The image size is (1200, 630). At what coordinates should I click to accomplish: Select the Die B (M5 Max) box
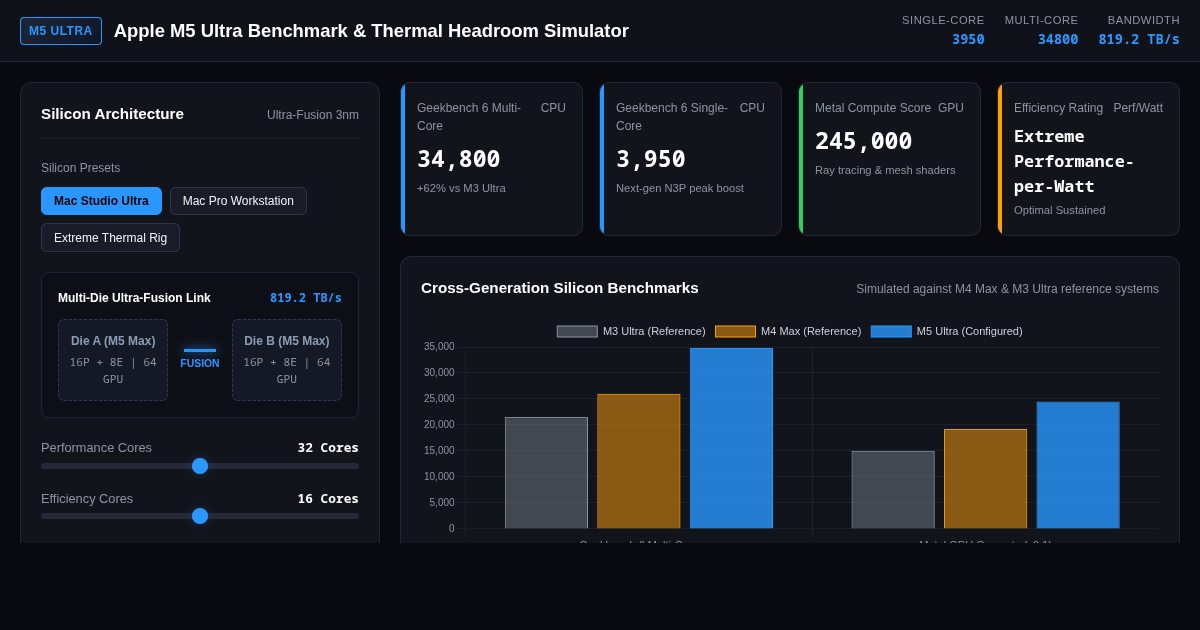coord(287,360)
